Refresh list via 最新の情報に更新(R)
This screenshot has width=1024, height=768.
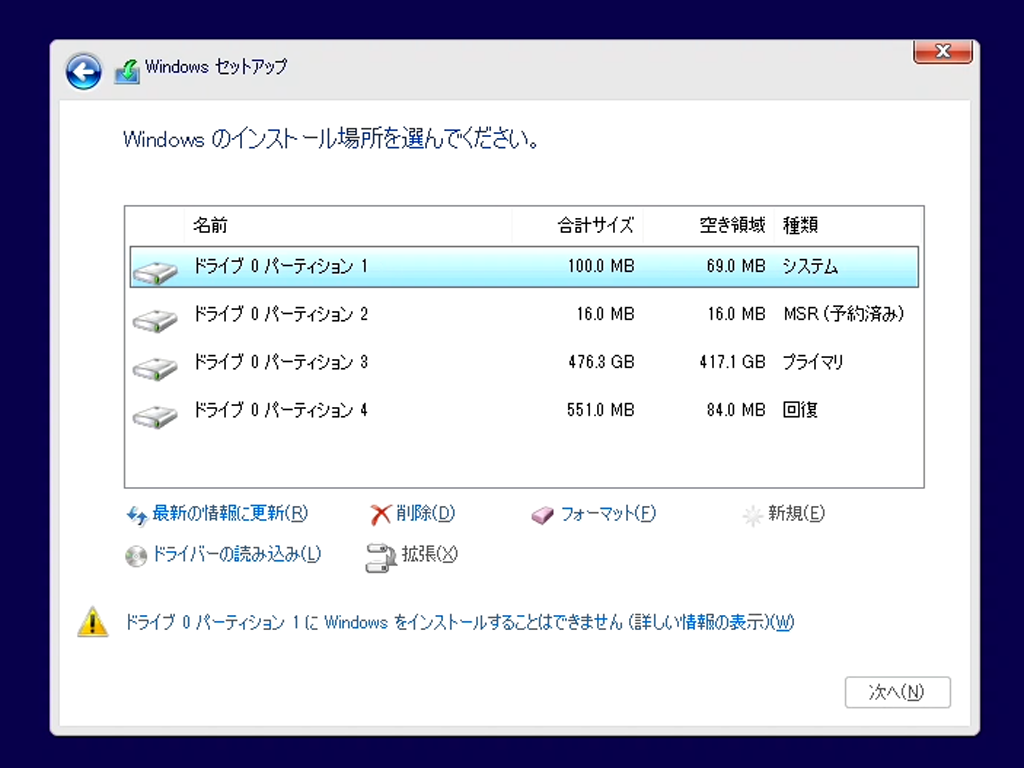[x=230, y=514]
